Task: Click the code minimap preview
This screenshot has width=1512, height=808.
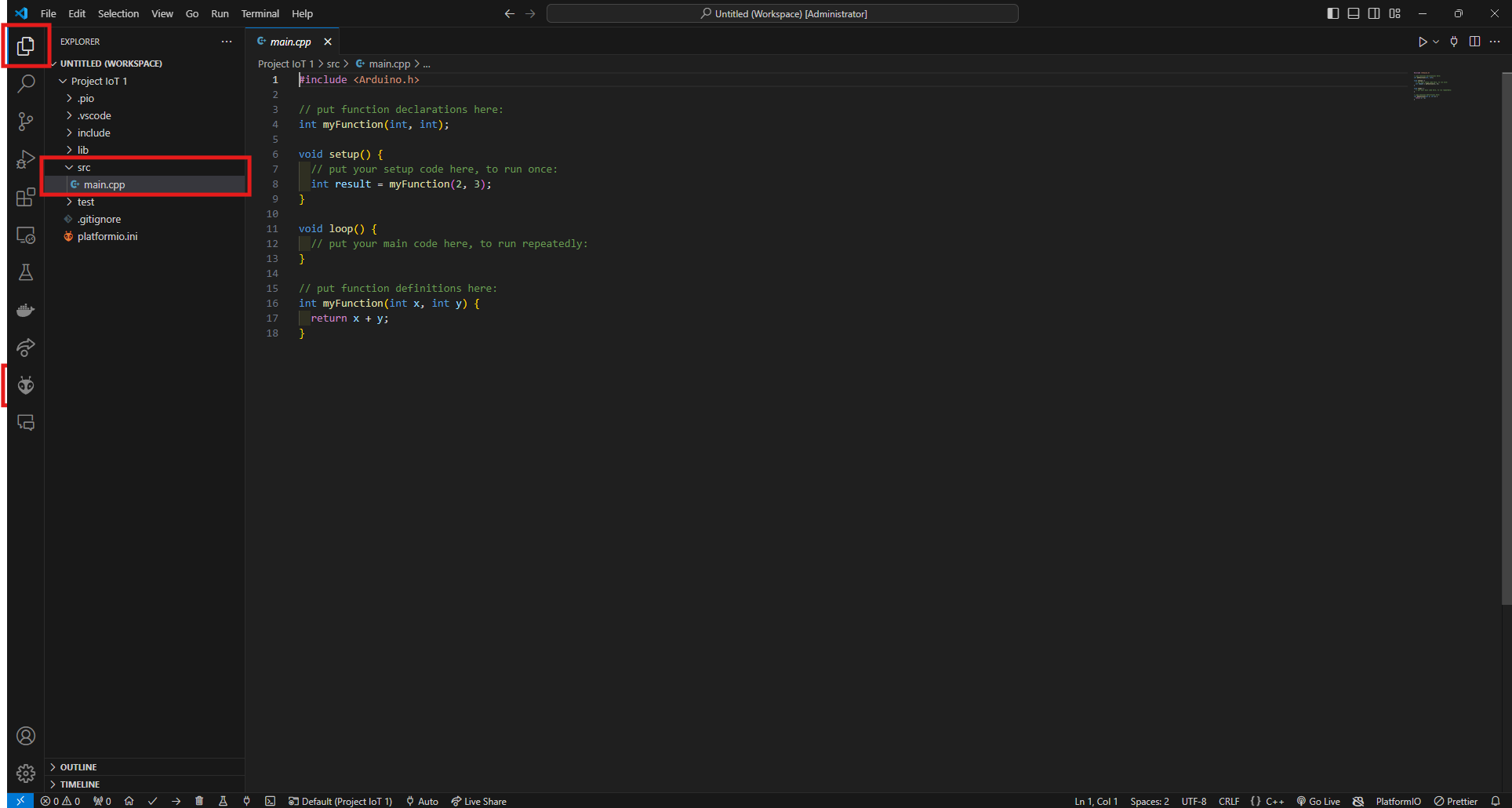Action: pyautogui.click(x=1433, y=85)
